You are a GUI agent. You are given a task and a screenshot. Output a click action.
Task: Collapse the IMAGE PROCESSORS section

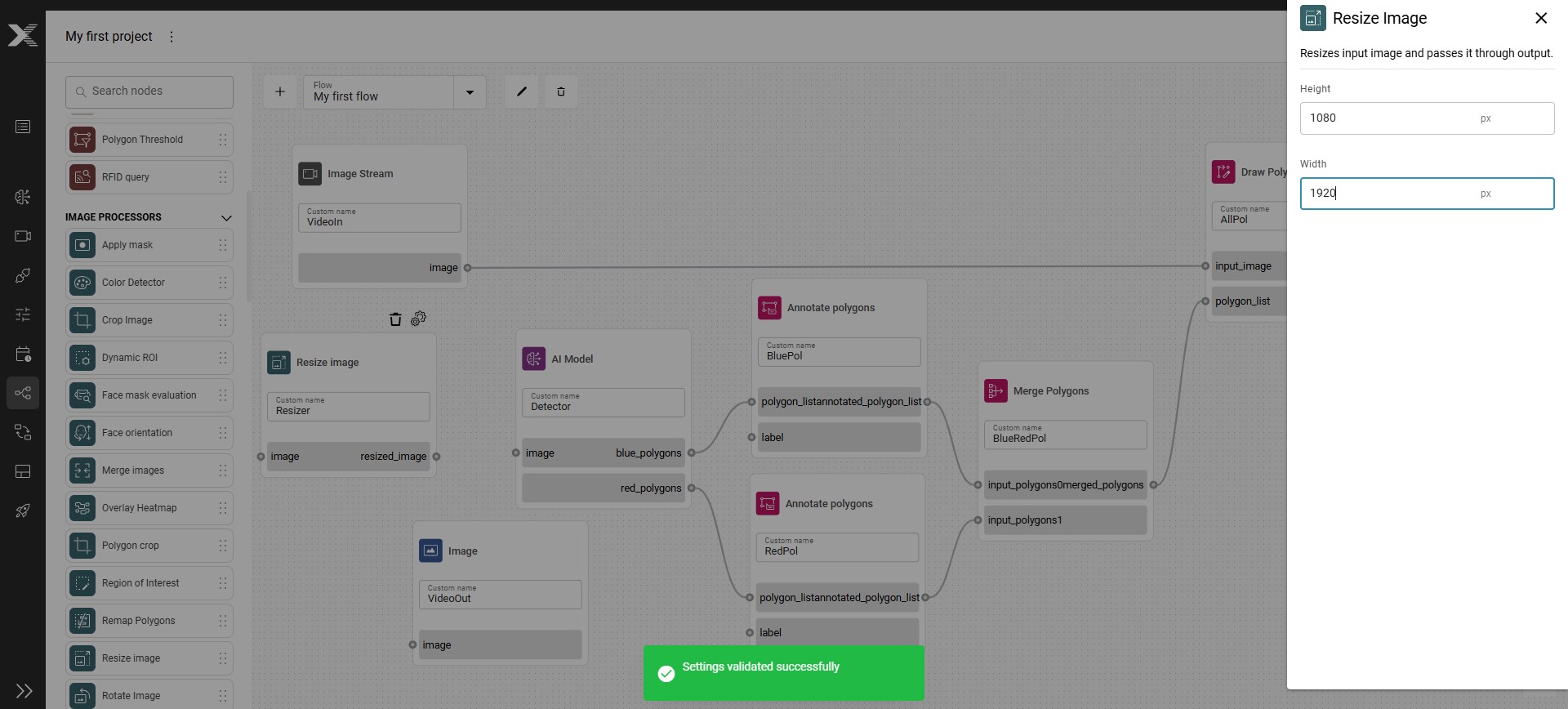tap(226, 217)
